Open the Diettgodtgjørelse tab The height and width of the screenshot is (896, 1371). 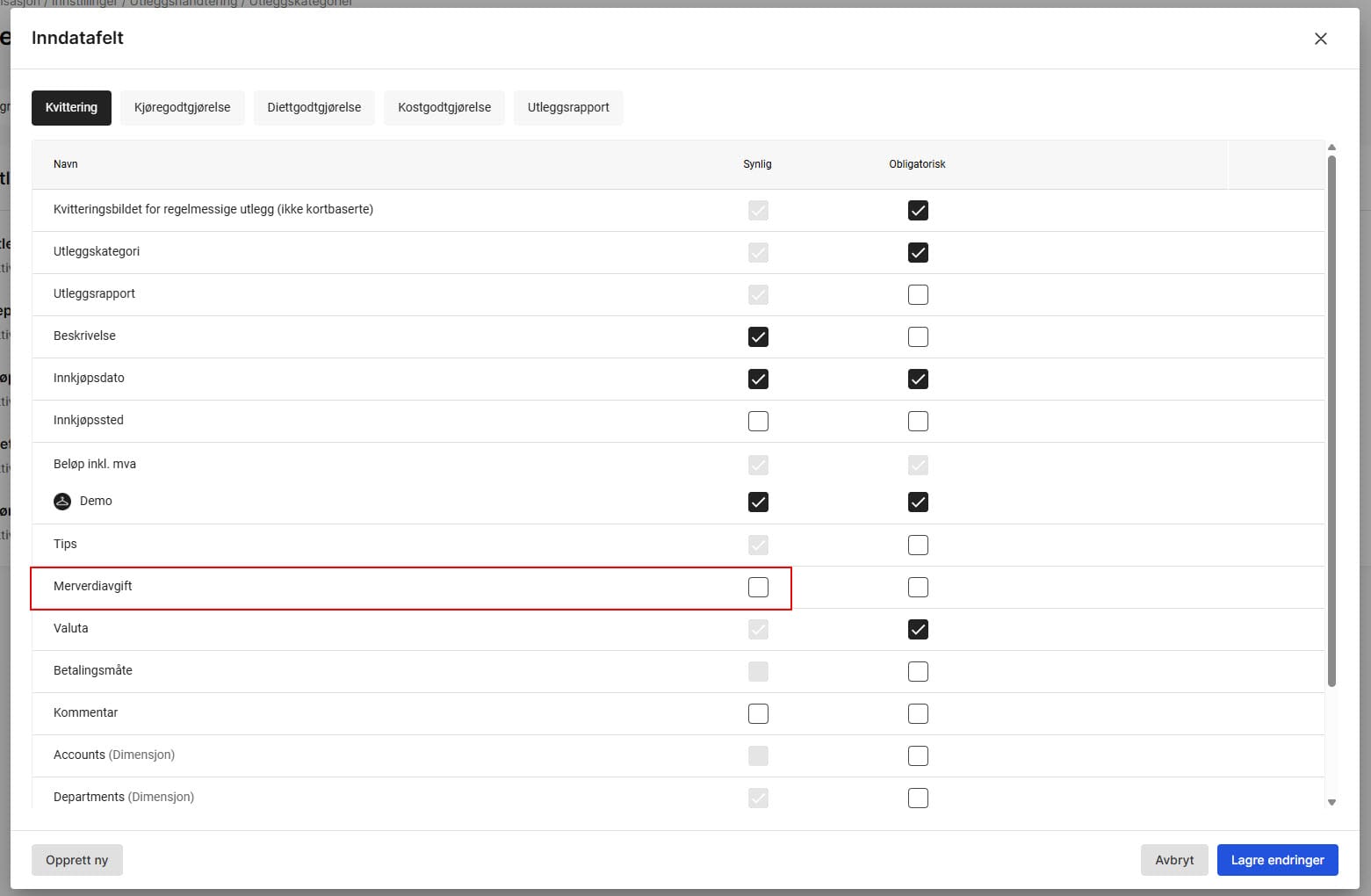coord(314,107)
